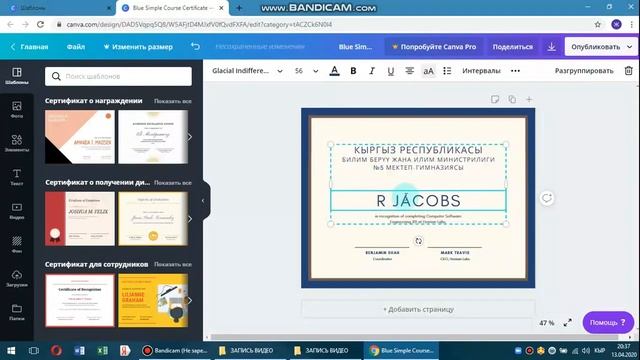This screenshot has height=360, width=640.
Task: Go back to Главная home
Action: 29,47
